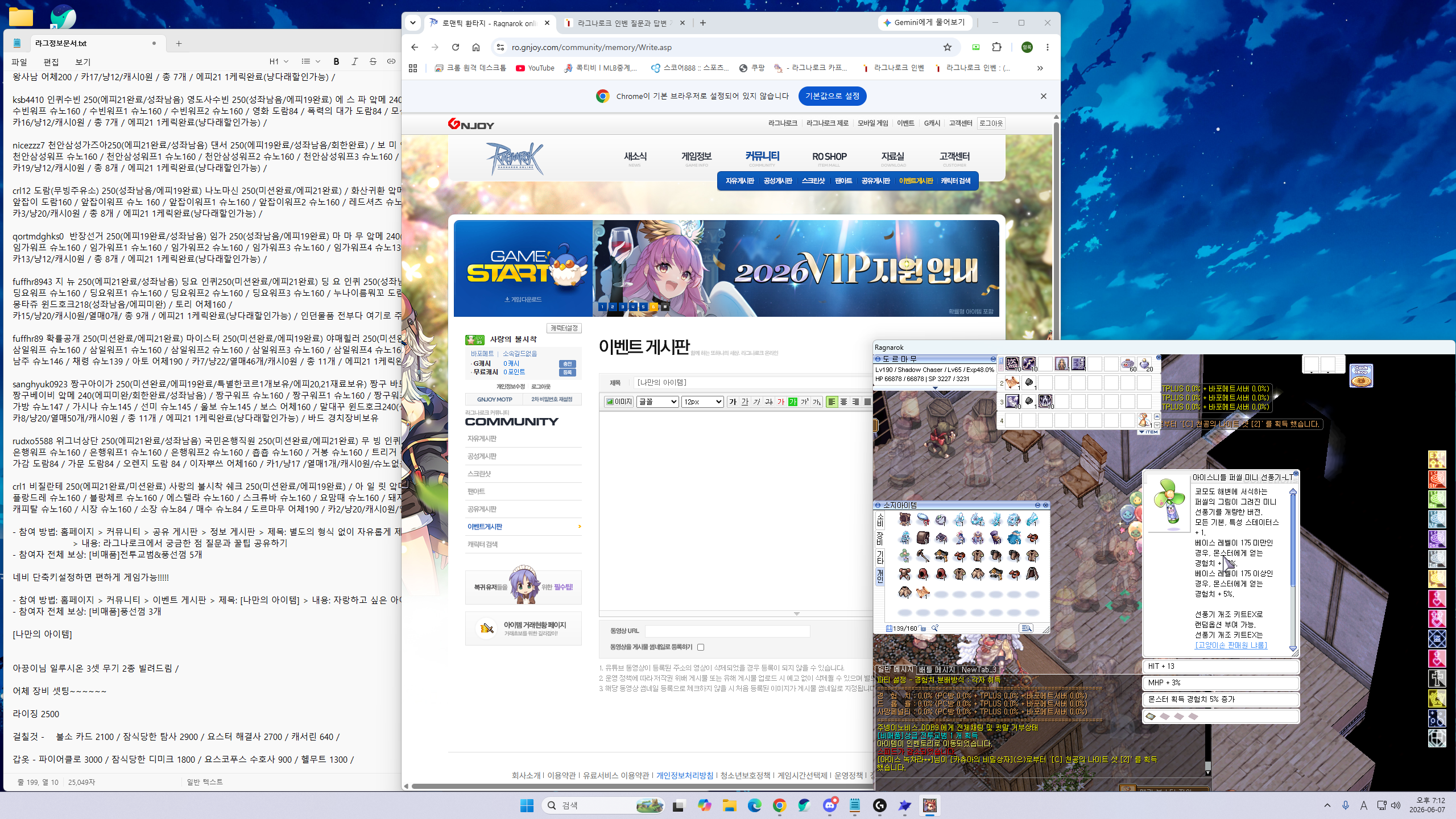This screenshot has width=1456, height=819.
Task: Use the pink potion with count 60 in hotkey bar
Action: tap(1128, 364)
